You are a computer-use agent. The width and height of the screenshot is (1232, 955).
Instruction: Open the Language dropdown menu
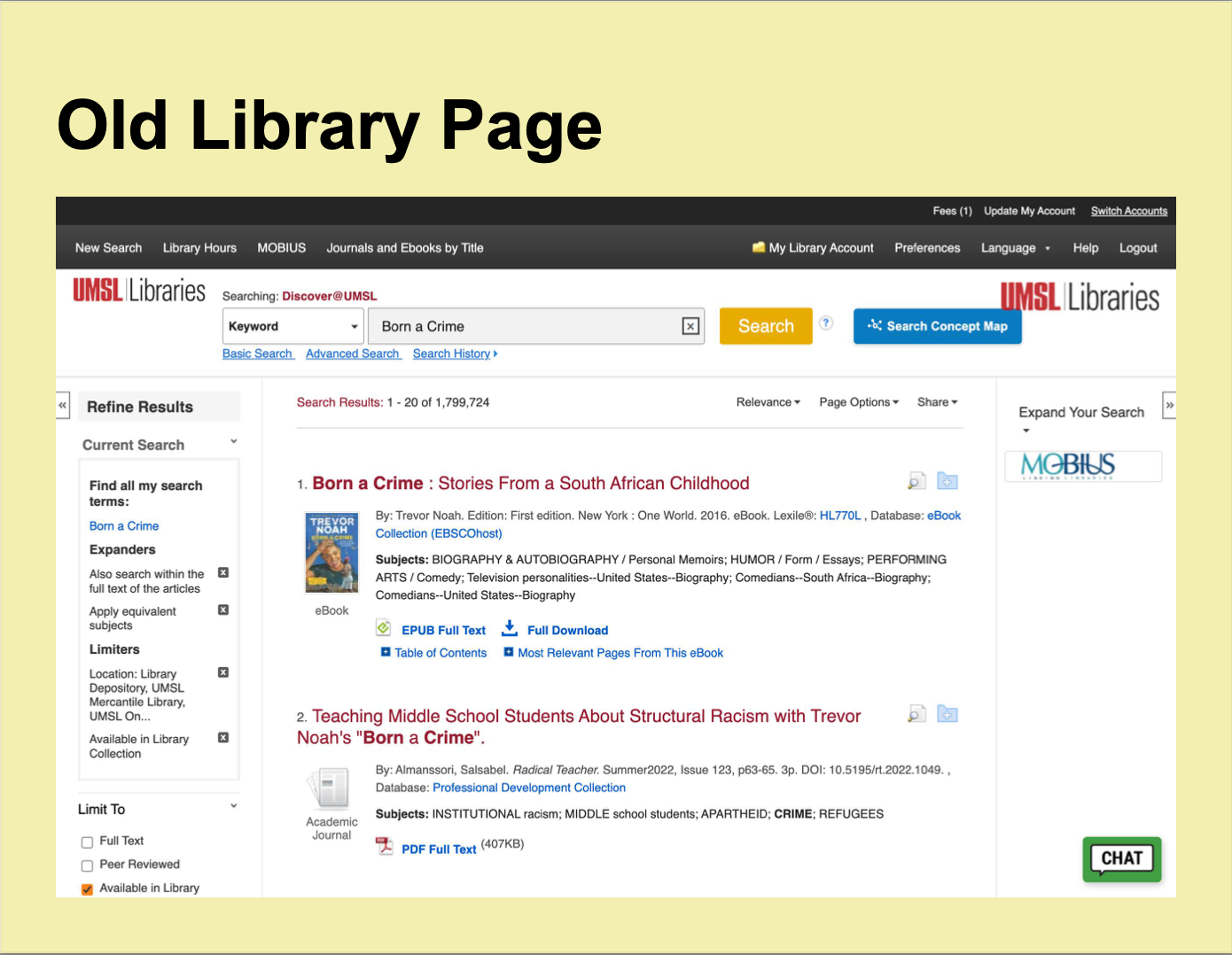1015,248
